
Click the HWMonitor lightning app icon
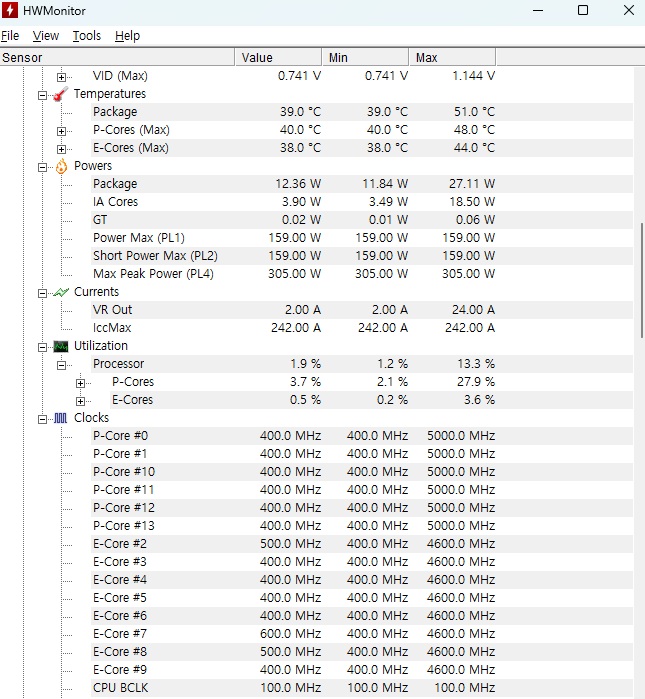(x=9, y=10)
